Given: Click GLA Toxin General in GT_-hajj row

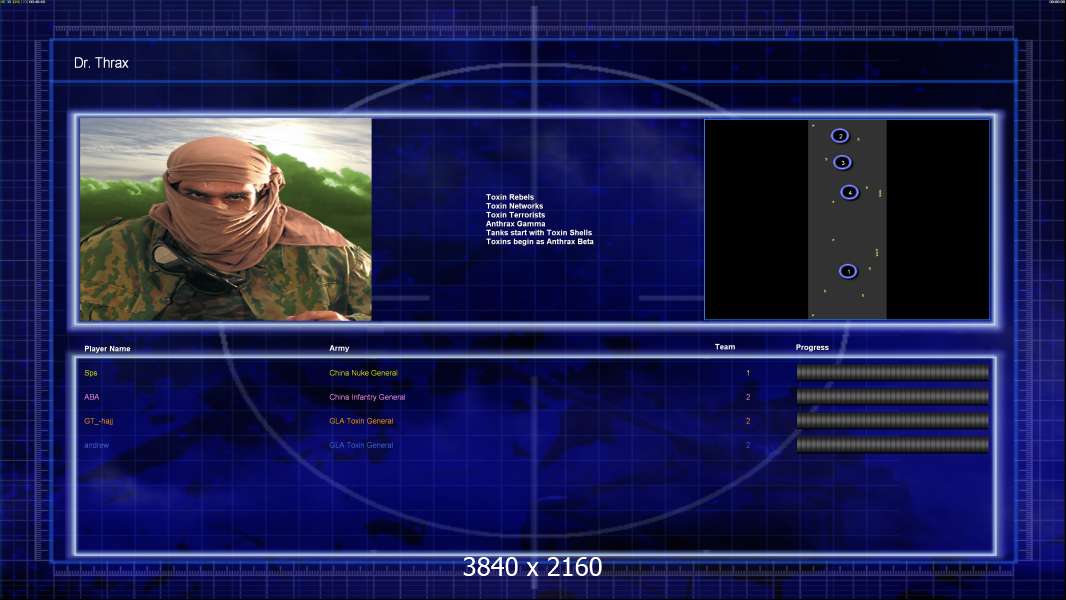Looking at the screenshot, I should click(361, 421).
